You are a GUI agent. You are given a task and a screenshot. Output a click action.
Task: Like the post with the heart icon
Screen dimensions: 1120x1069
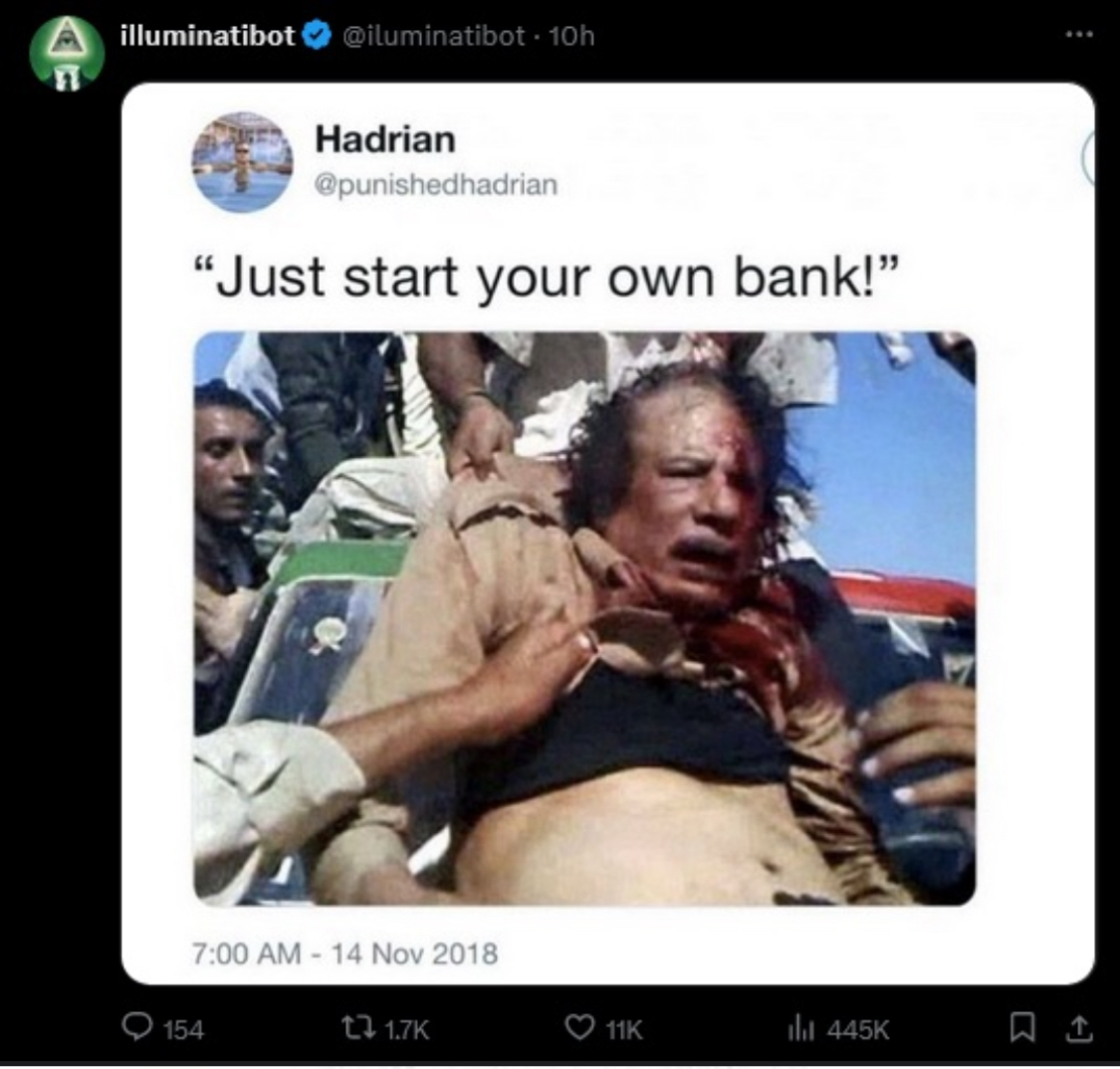pyautogui.click(x=579, y=1028)
